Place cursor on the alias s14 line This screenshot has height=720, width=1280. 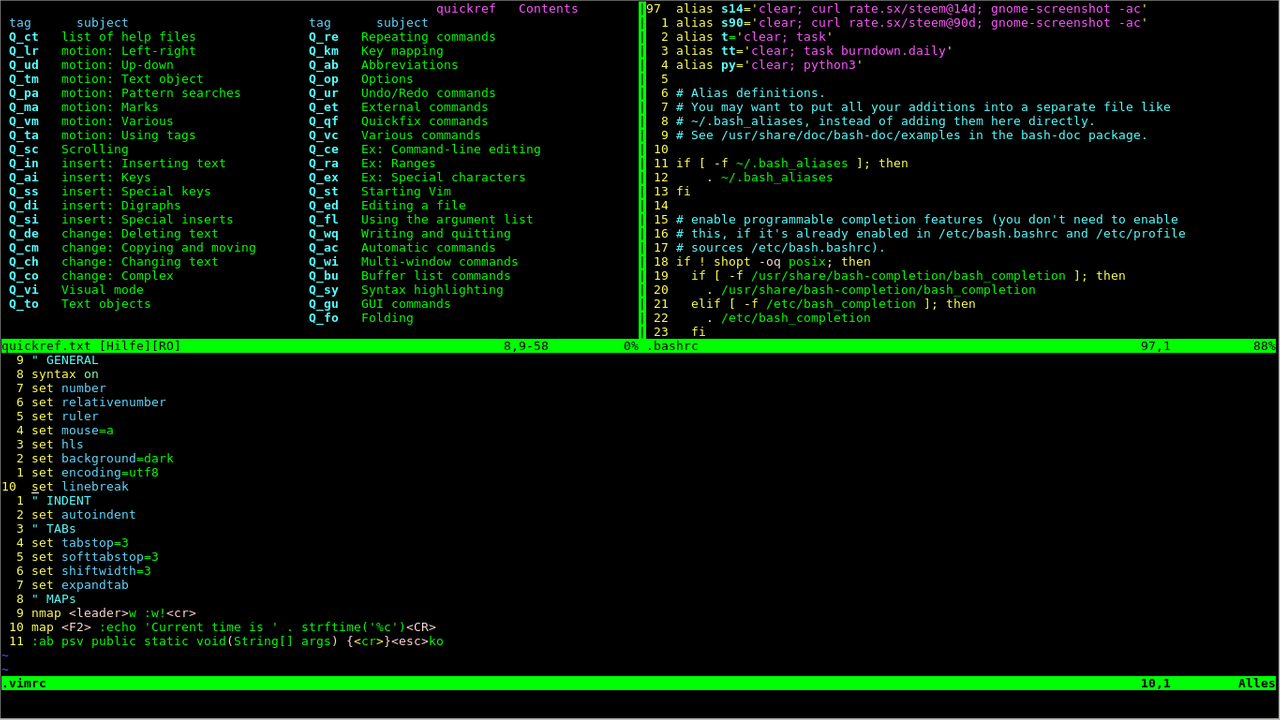click(911, 9)
